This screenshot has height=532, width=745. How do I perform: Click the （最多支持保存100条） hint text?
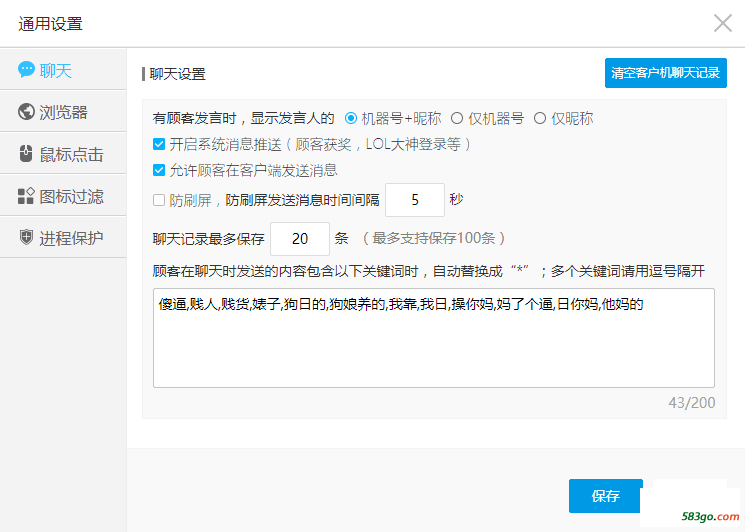click(433, 238)
